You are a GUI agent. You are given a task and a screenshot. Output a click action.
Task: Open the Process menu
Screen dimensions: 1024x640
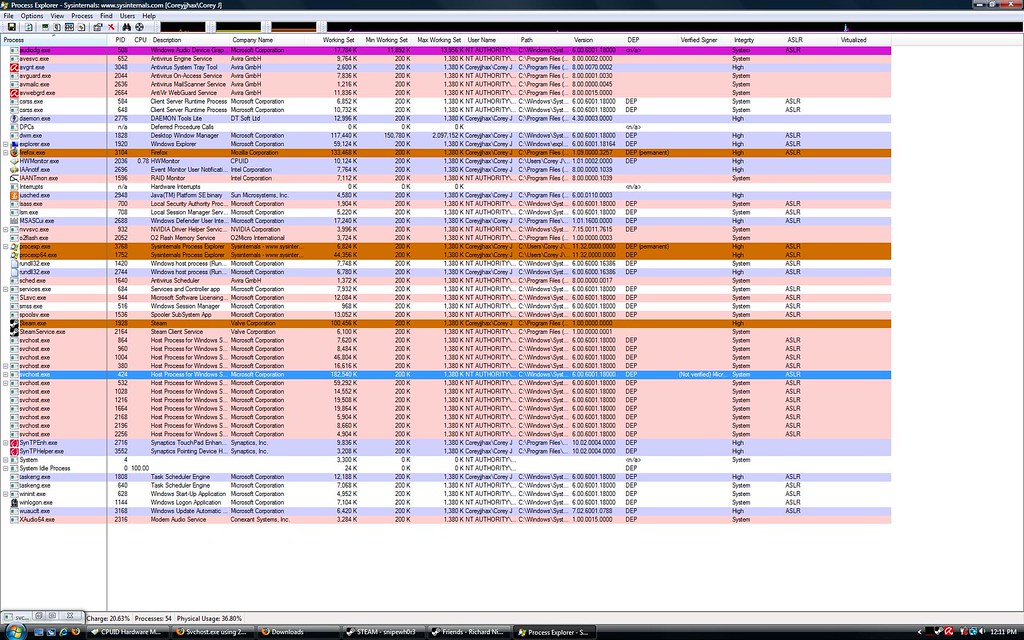[x=82, y=16]
